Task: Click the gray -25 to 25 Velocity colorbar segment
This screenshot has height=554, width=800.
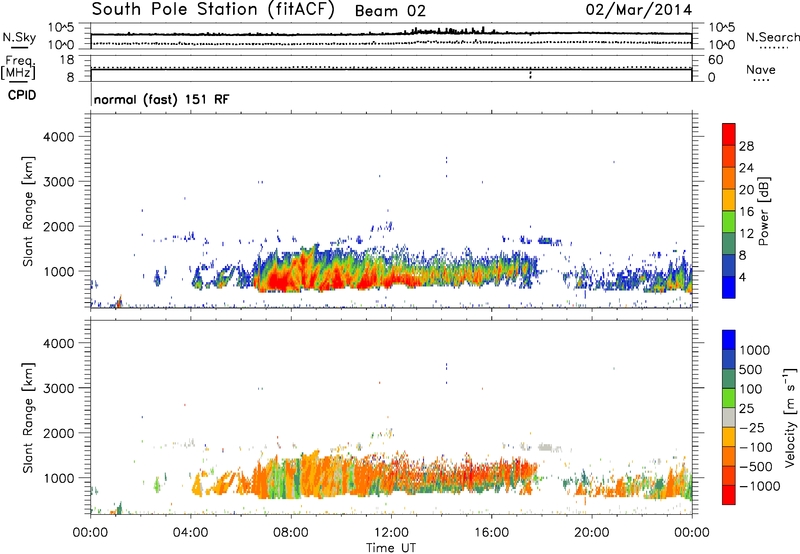Action: tap(729, 417)
